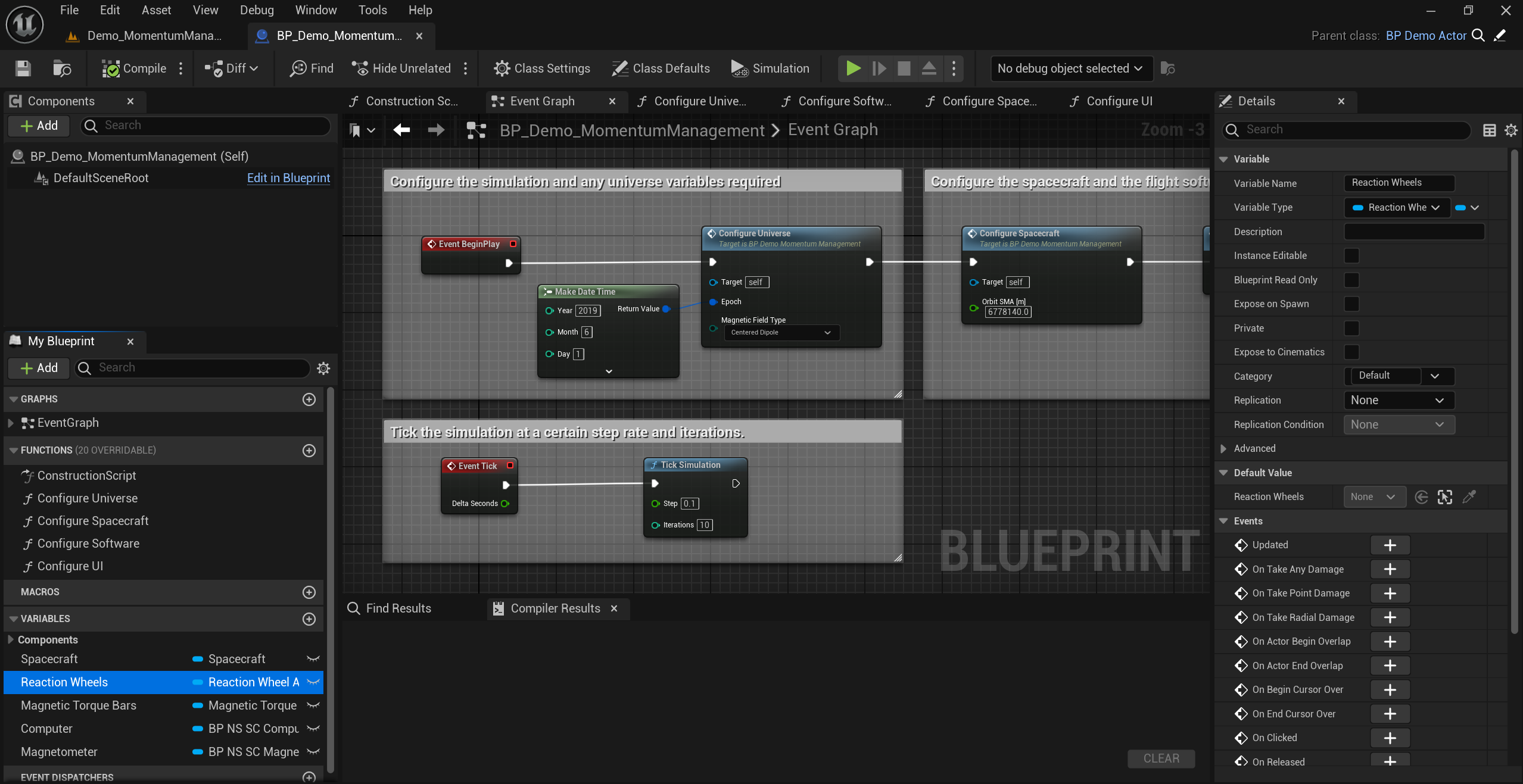Navigate back in graph history

401,130
